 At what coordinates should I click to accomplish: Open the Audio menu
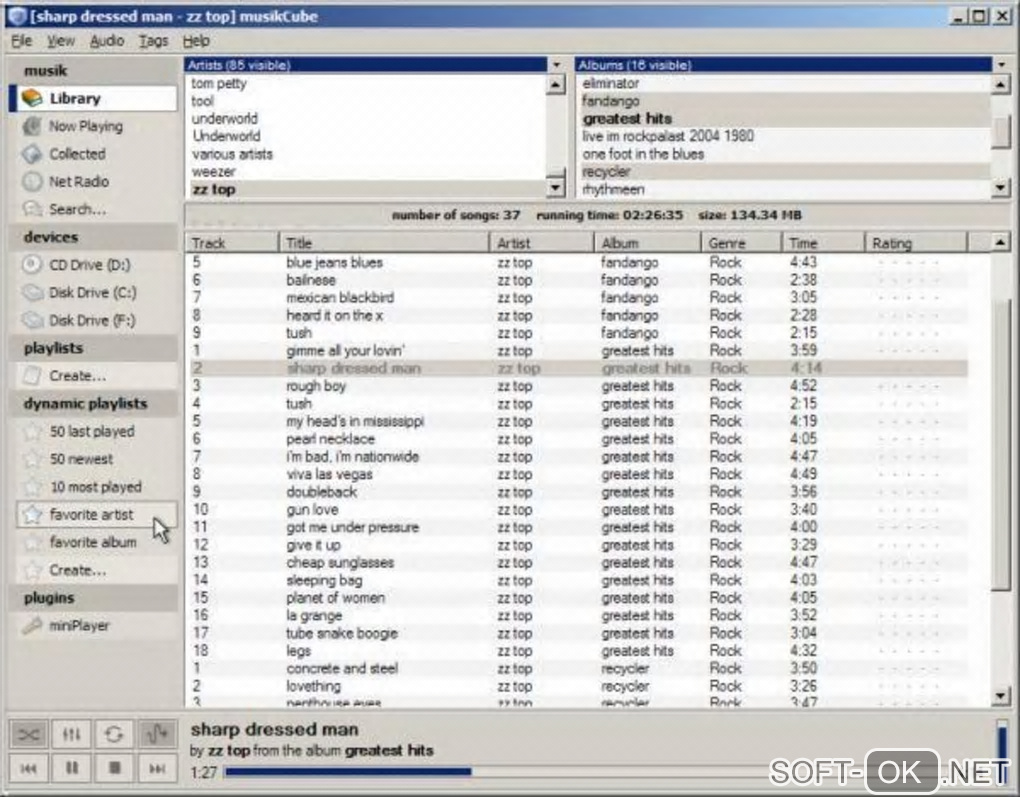(107, 41)
